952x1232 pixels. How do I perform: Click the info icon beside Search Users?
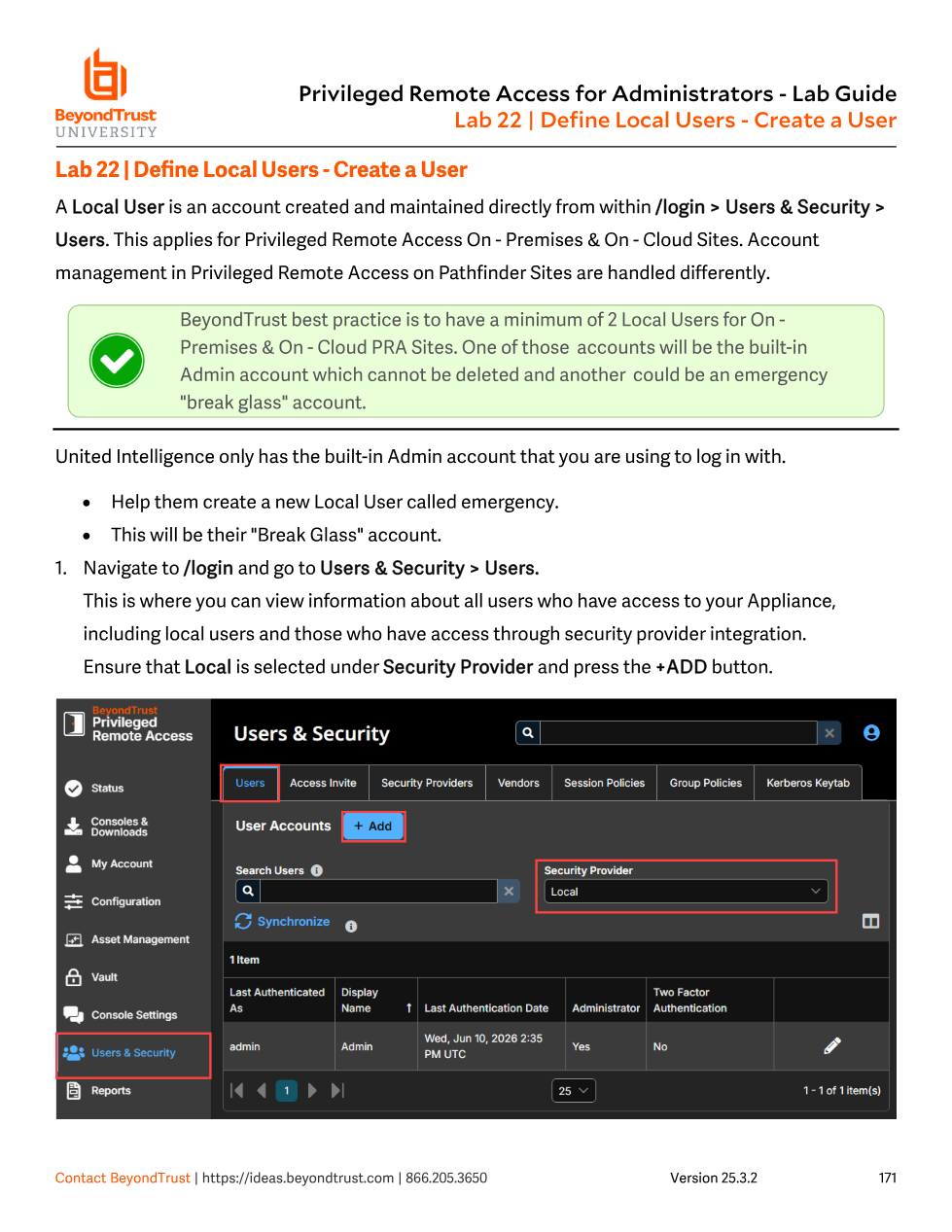[317, 870]
